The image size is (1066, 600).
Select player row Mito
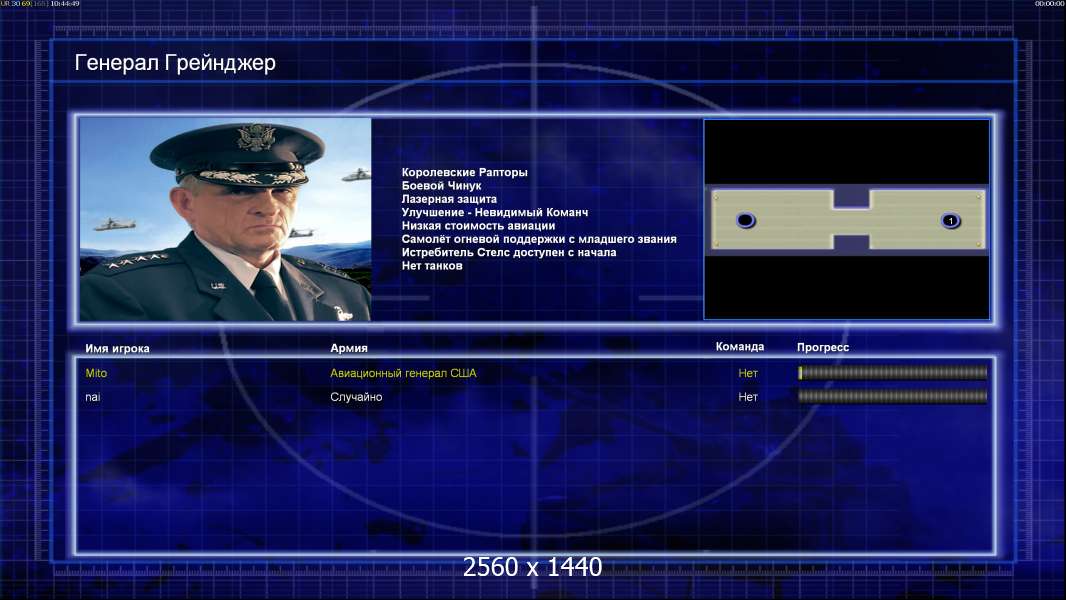point(535,373)
